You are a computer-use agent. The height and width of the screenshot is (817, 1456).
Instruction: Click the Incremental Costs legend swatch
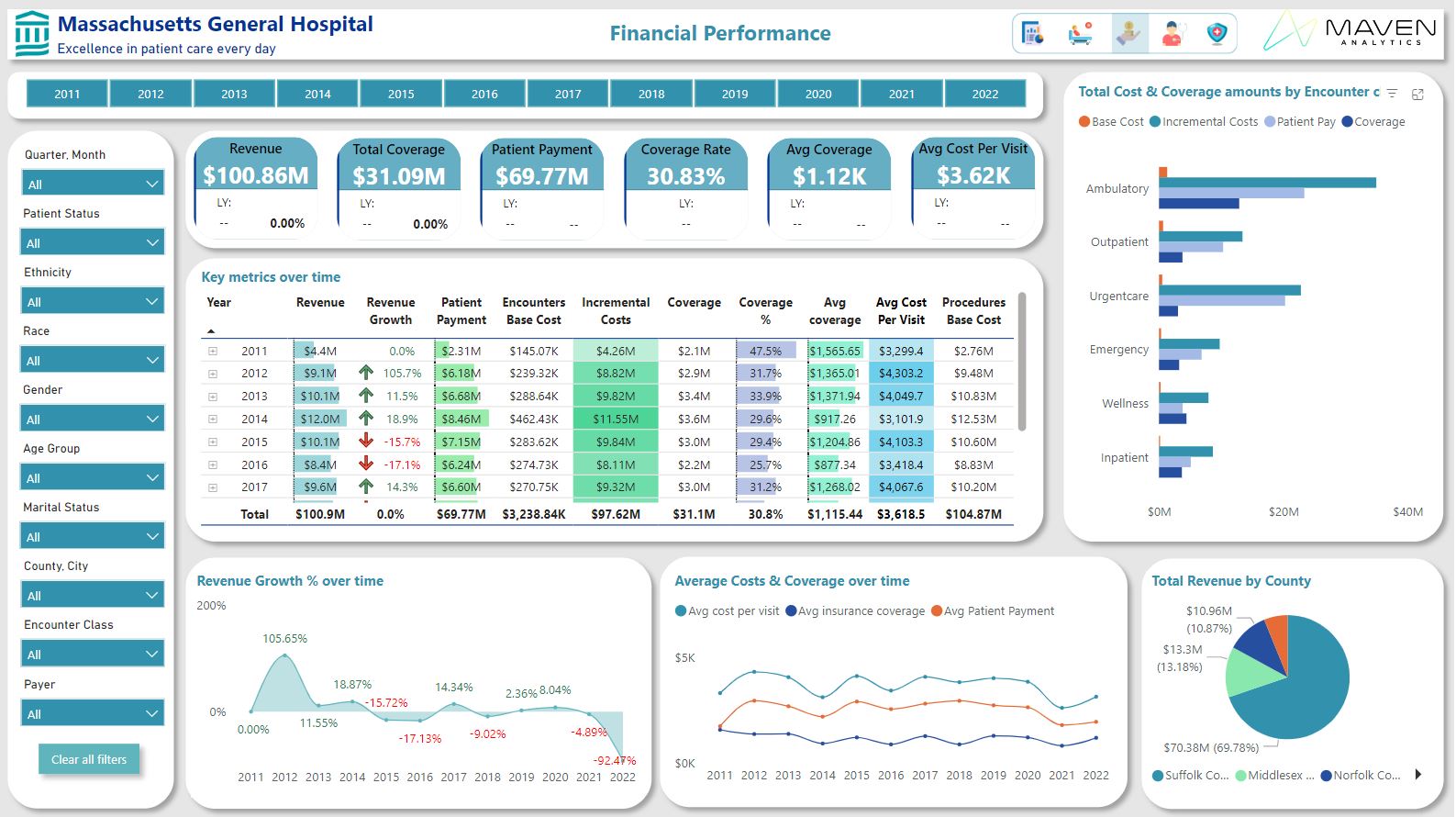1155,121
